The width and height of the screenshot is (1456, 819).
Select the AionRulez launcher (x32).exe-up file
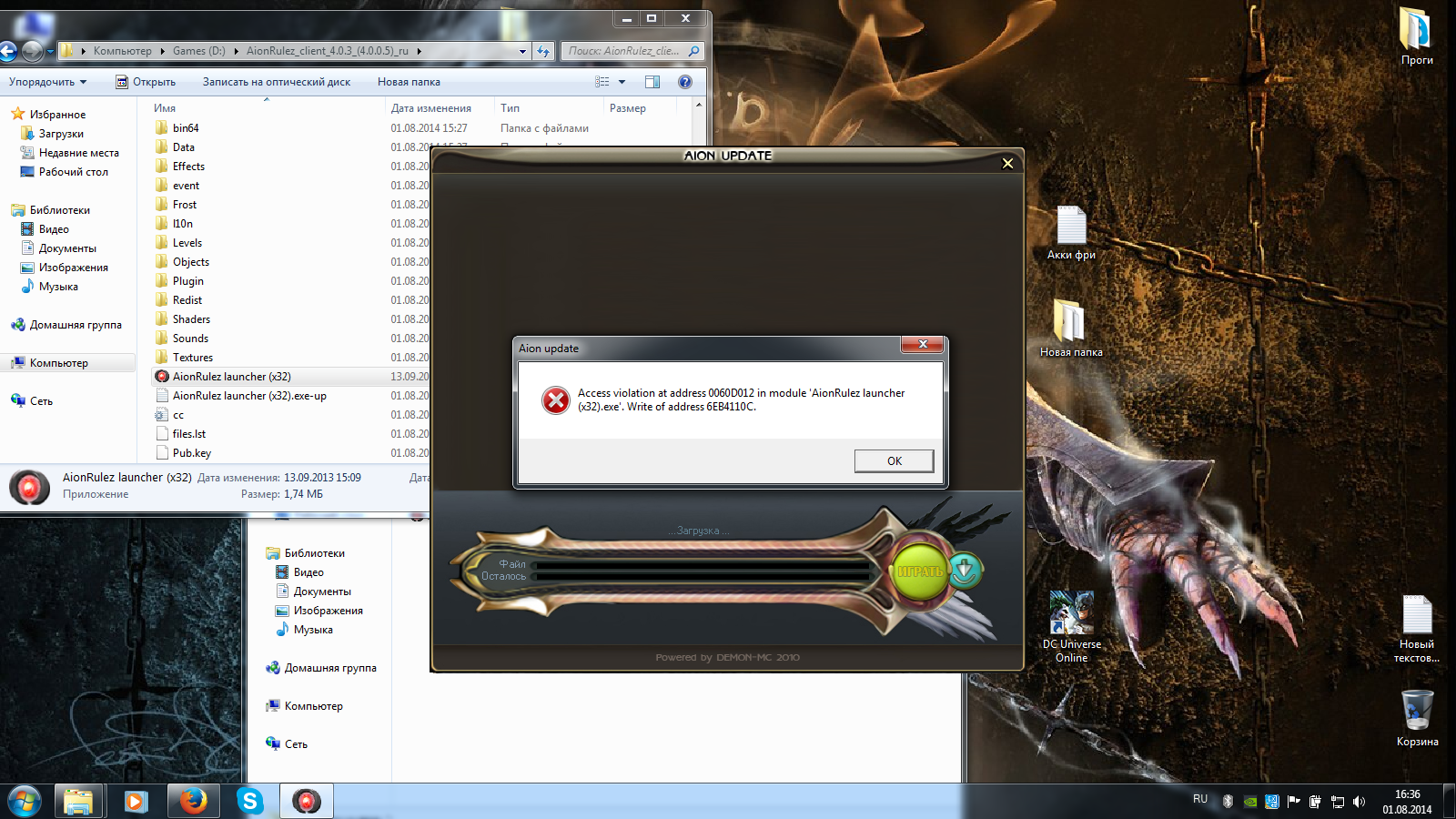(249, 396)
